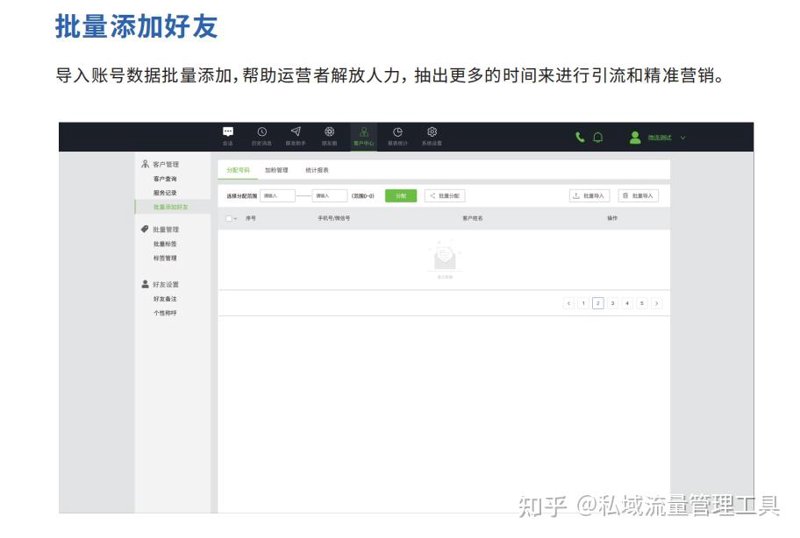Viewport: 800px width, 538px height.
Task: Focus the range start input field
Action: [278, 195]
